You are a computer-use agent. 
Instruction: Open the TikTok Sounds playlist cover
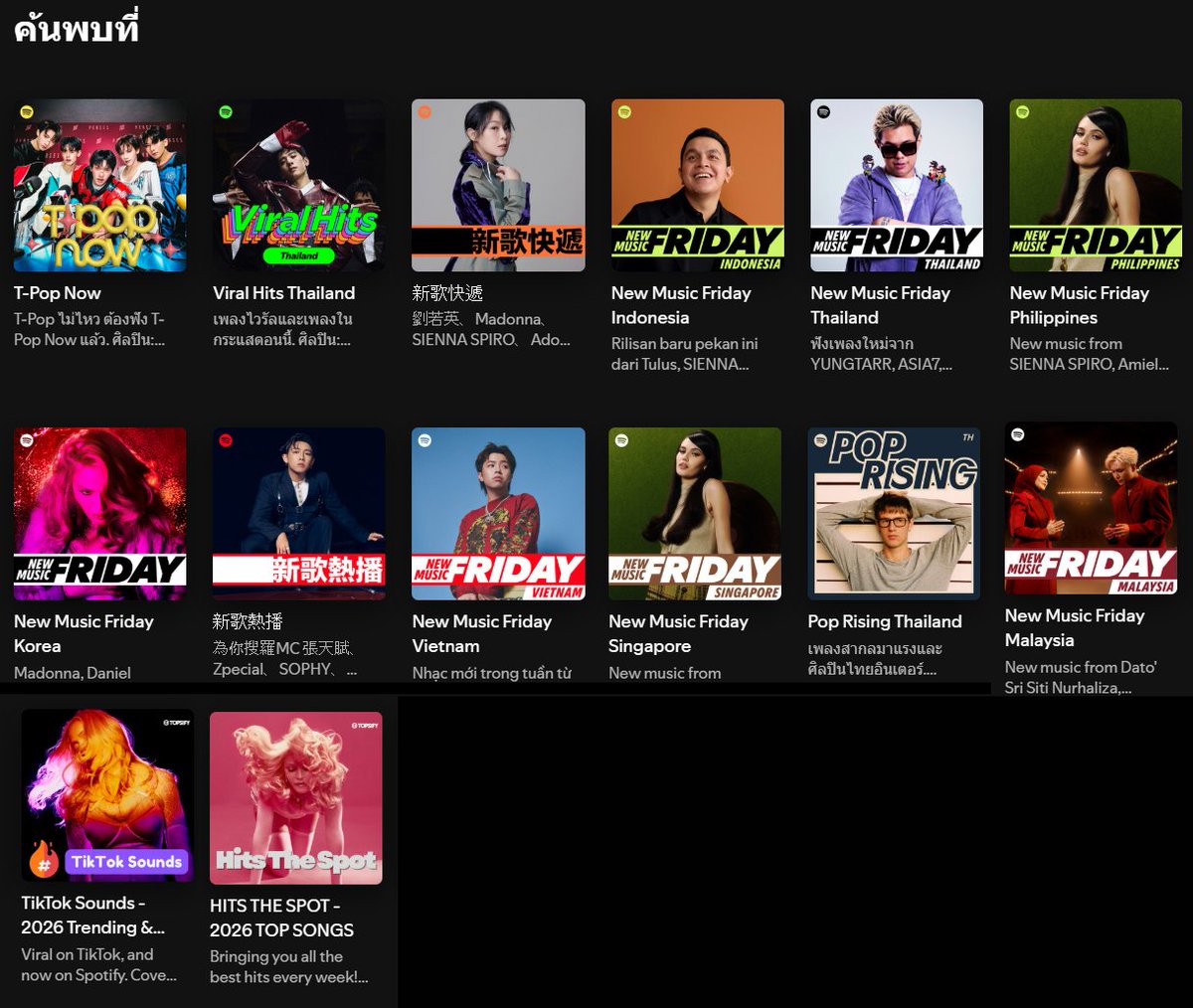(107, 795)
